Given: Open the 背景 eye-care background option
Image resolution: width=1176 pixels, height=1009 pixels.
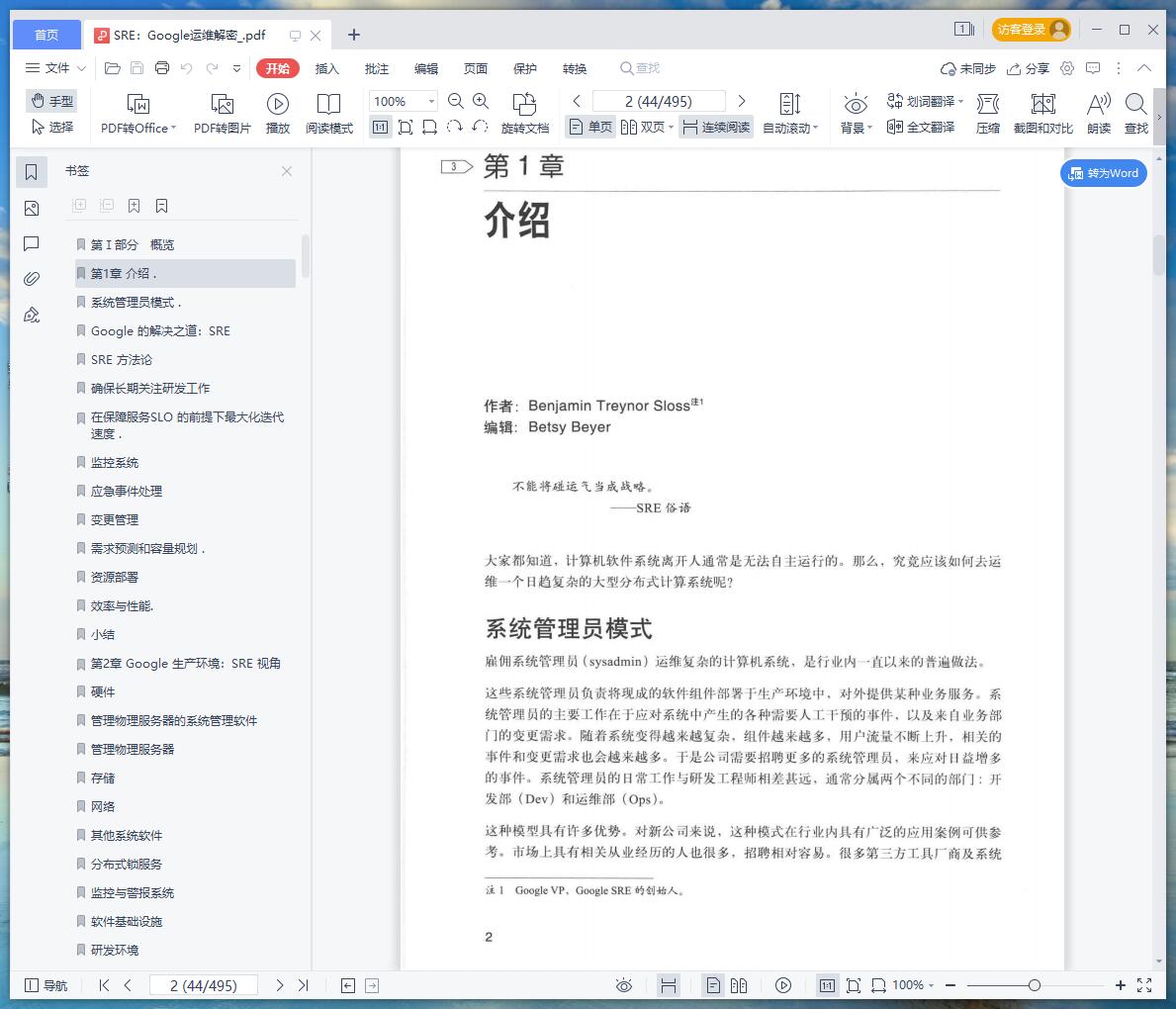Looking at the screenshot, I should (855, 114).
